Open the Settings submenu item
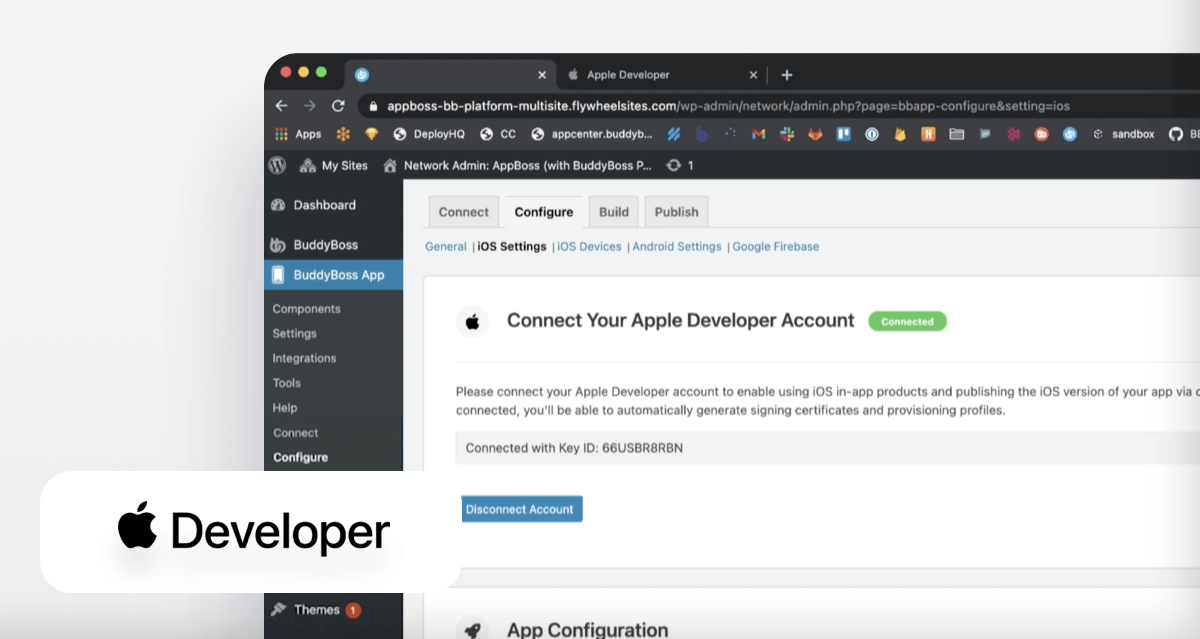Screen dimensions: 1200x639 (294, 334)
